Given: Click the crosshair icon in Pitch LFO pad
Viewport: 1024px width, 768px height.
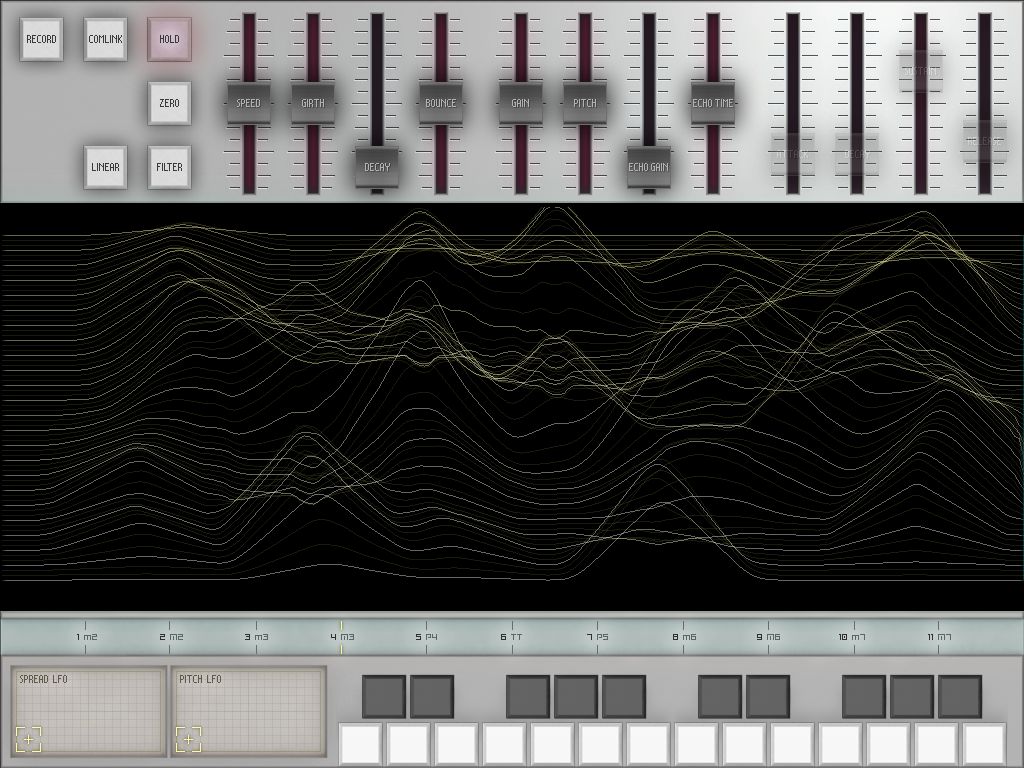Looking at the screenshot, I should pos(188,739).
